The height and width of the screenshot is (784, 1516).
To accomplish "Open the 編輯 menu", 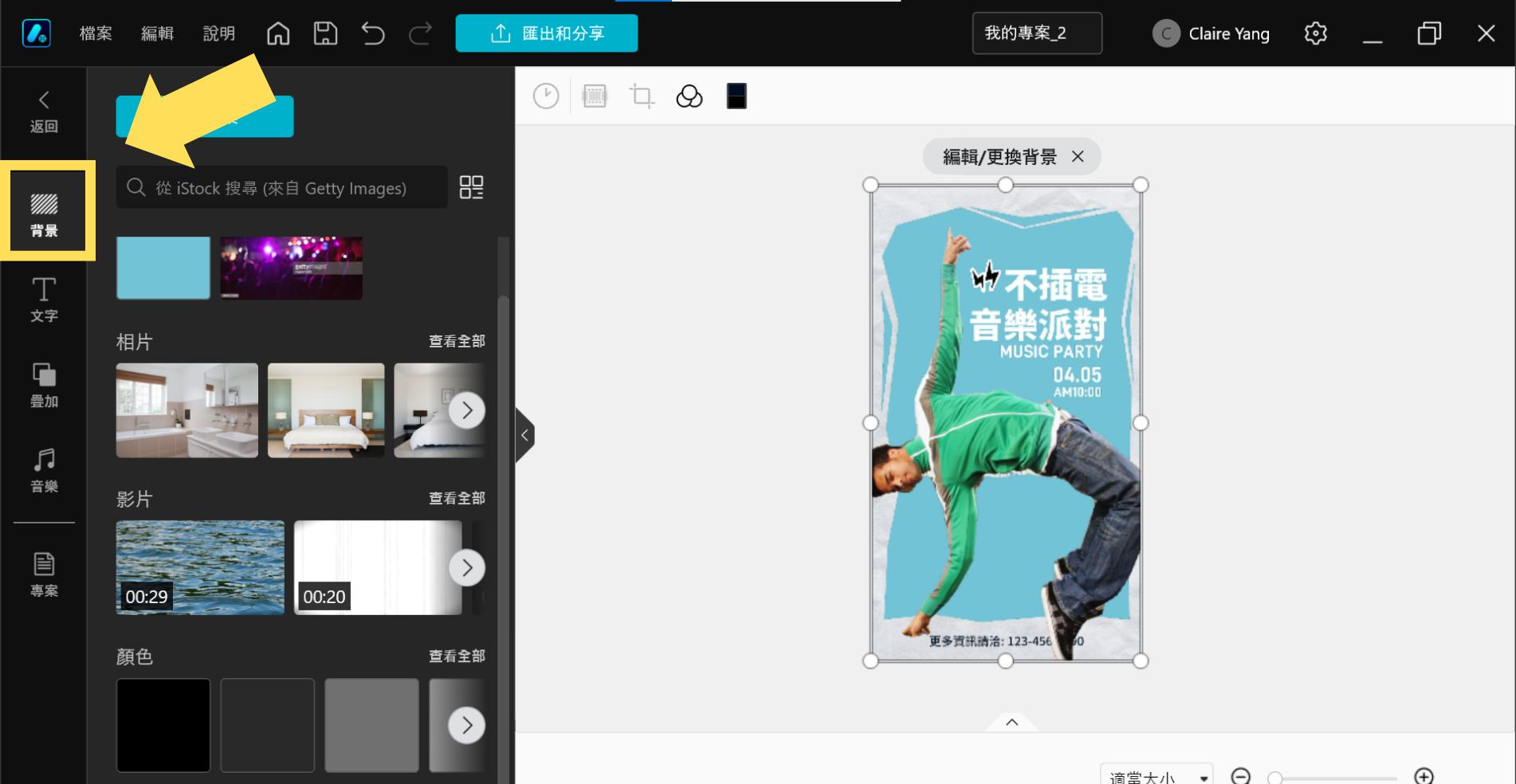I will (x=157, y=33).
